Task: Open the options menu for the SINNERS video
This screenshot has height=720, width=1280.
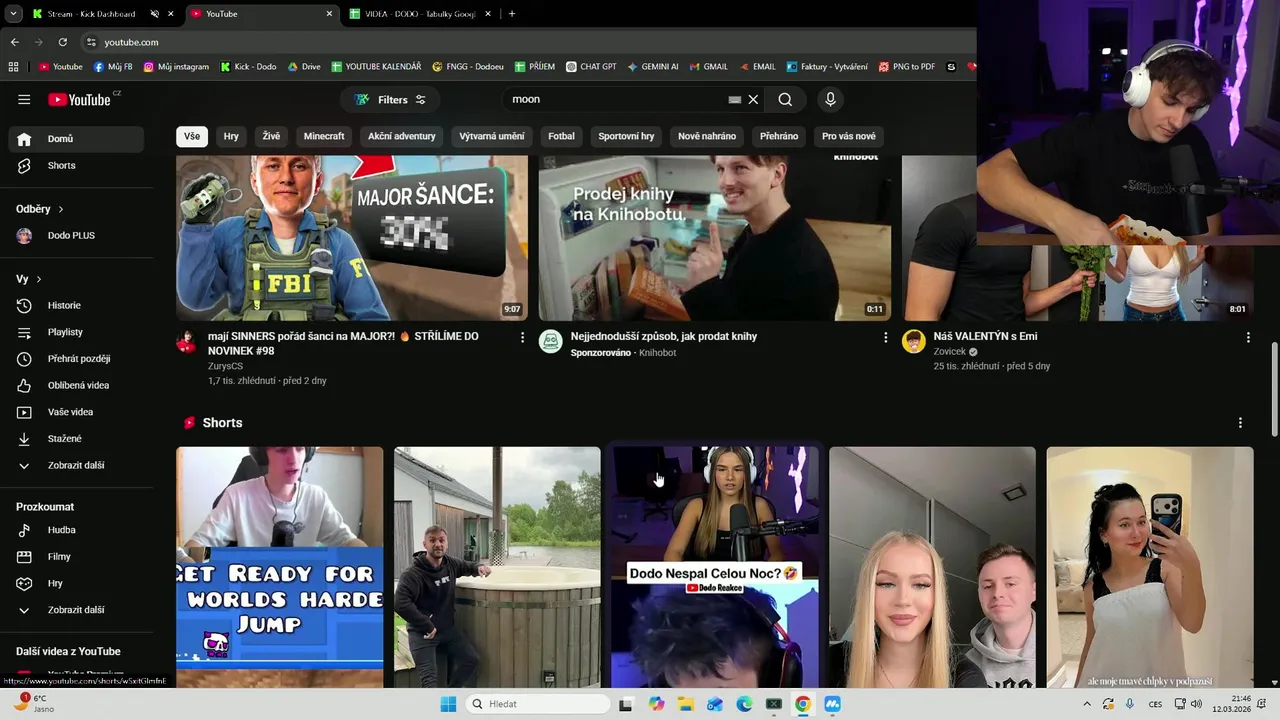Action: click(522, 338)
